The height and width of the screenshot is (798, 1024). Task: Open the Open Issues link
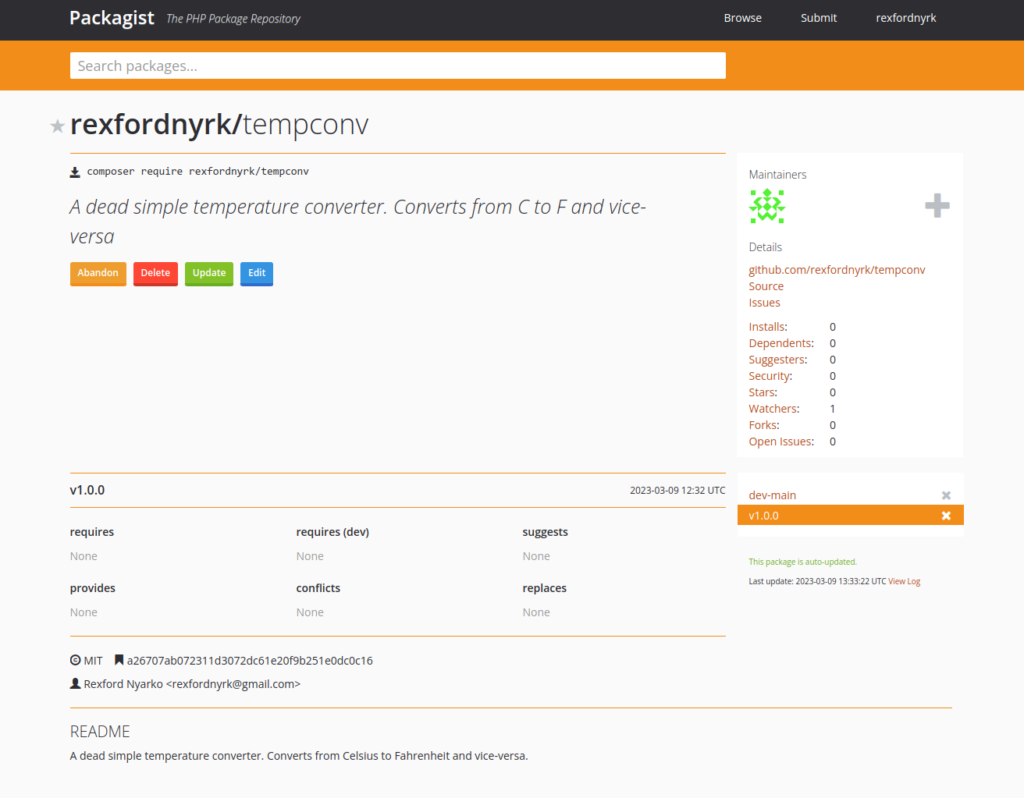pos(782,441)
